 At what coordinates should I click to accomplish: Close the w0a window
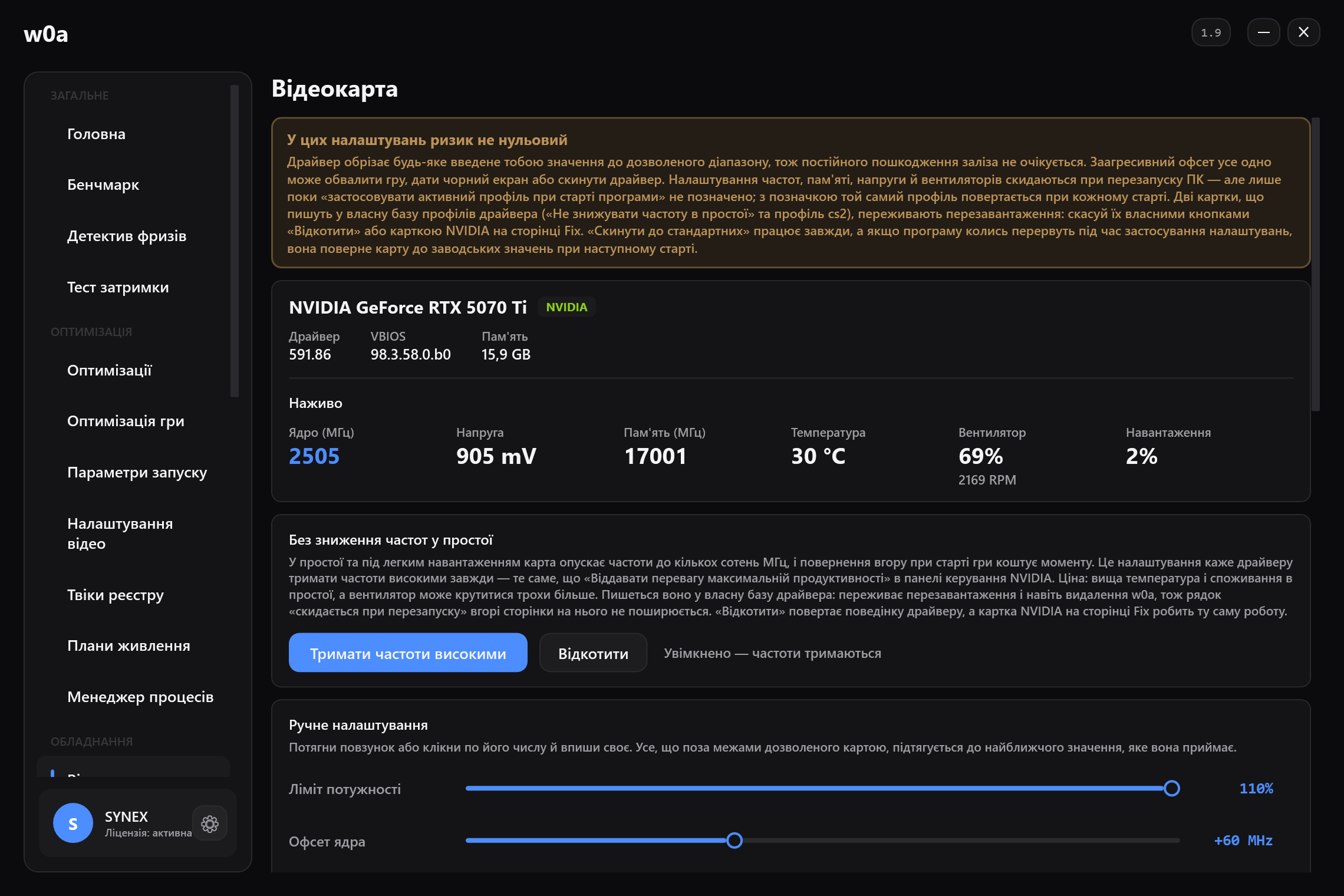click(x=1303, y=32)
